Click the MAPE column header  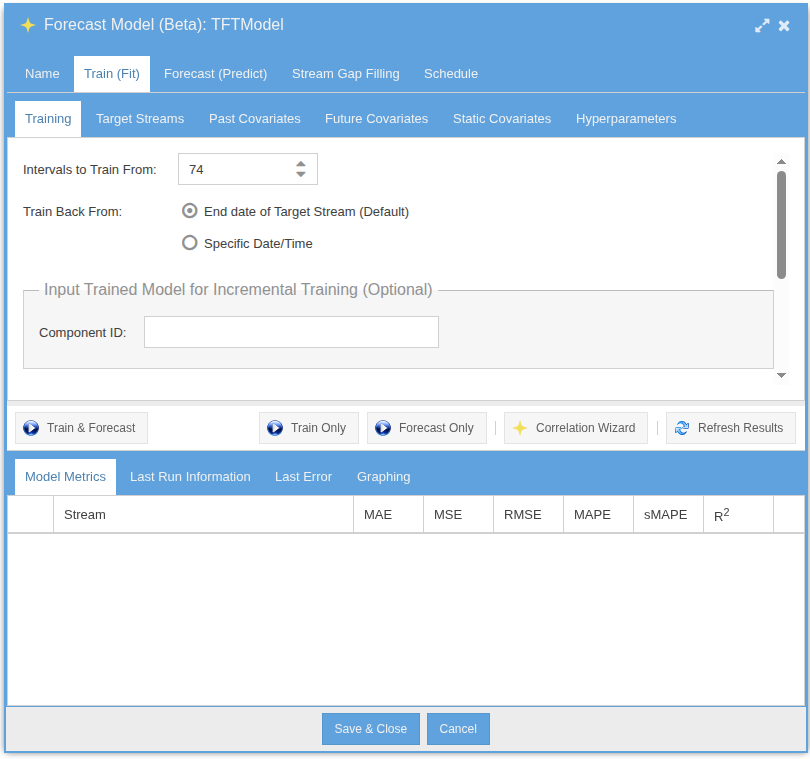pos(599,515)
